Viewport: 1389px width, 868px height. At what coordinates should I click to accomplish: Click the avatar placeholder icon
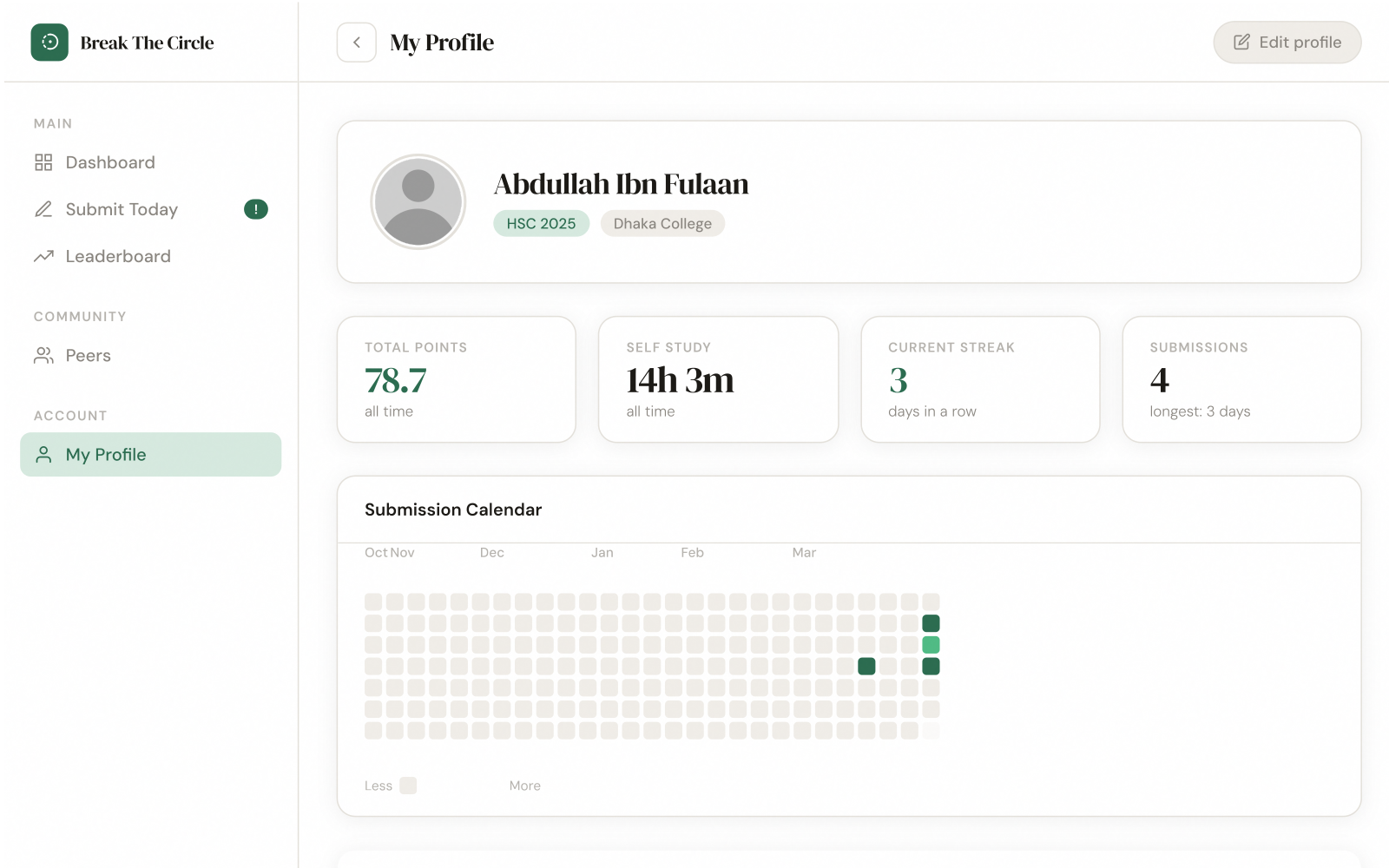[418, 201]
